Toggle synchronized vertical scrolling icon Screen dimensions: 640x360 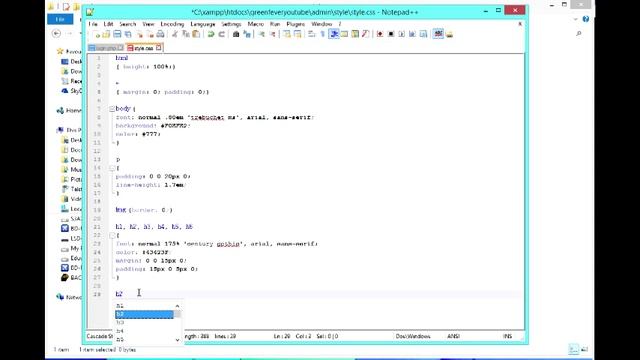point(287,34)
